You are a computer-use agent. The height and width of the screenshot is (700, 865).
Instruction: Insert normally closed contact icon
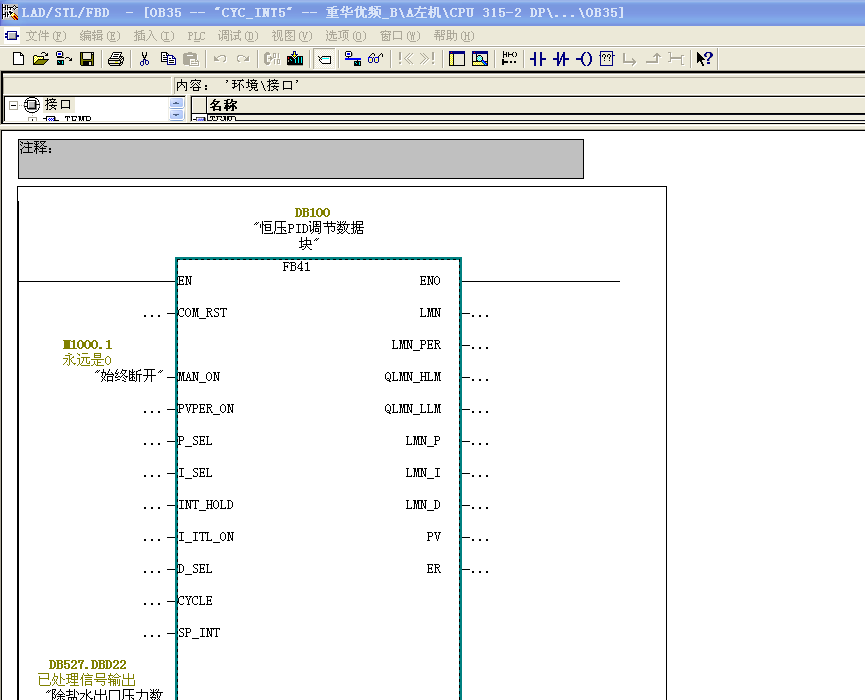click(561, 58)
